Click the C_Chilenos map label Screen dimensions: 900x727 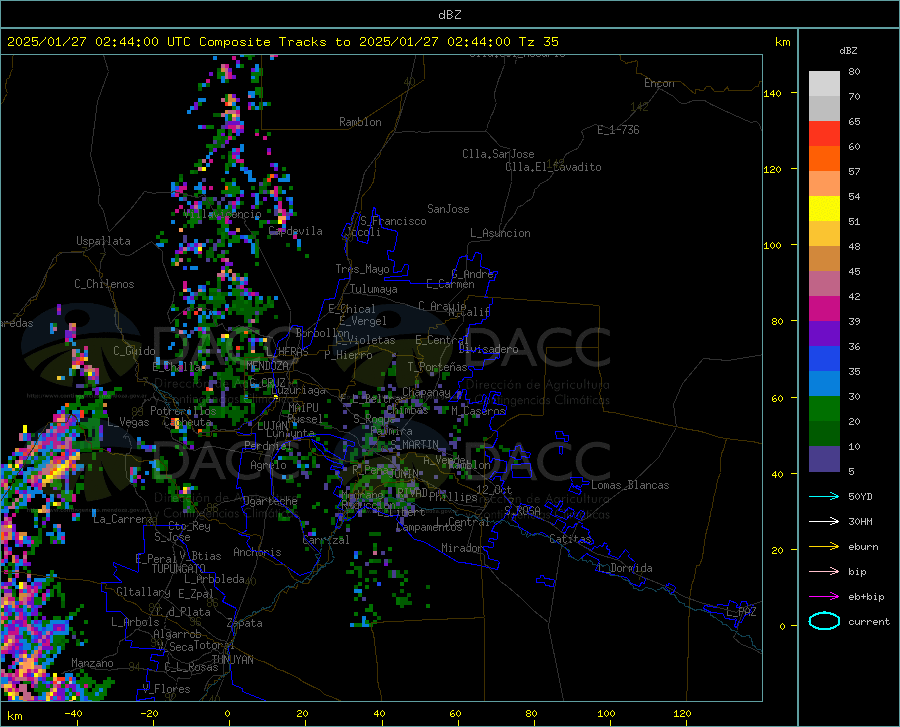click(x=104, y=284)
